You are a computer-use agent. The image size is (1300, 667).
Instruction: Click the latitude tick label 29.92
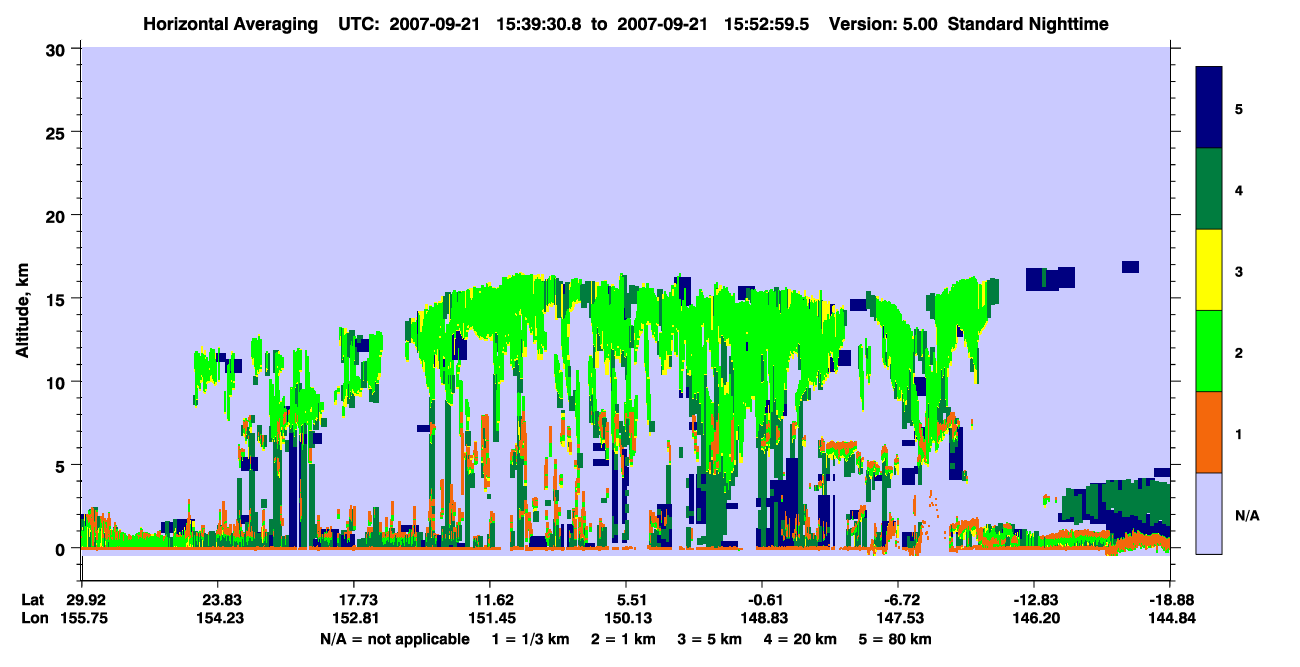pos(81,600)
